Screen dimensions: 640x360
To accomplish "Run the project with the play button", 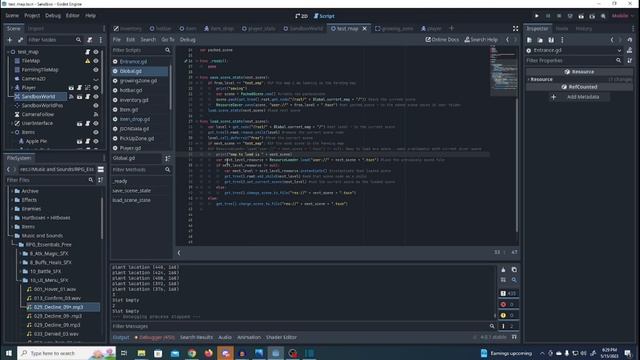I will [x=537, y=16].
